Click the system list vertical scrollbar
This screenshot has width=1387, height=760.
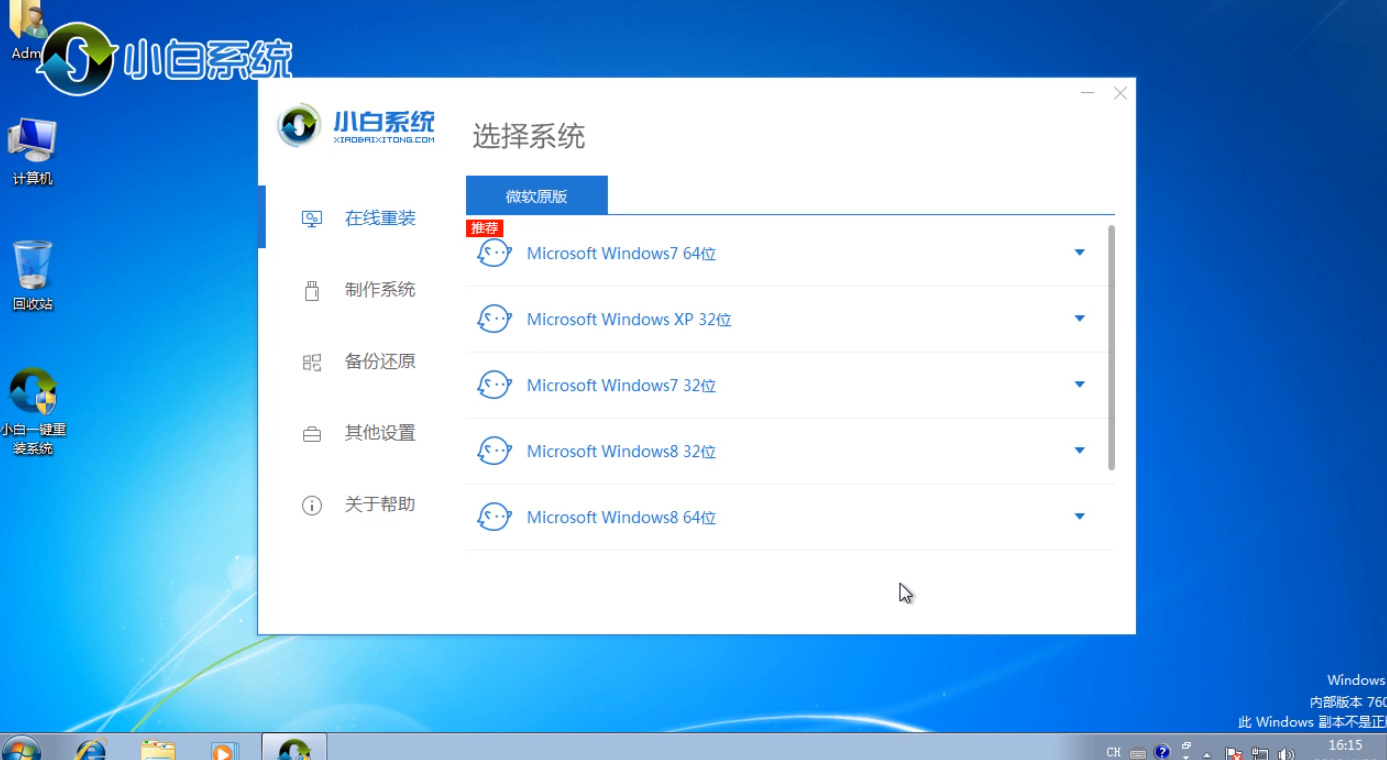tap(1111, 348)
